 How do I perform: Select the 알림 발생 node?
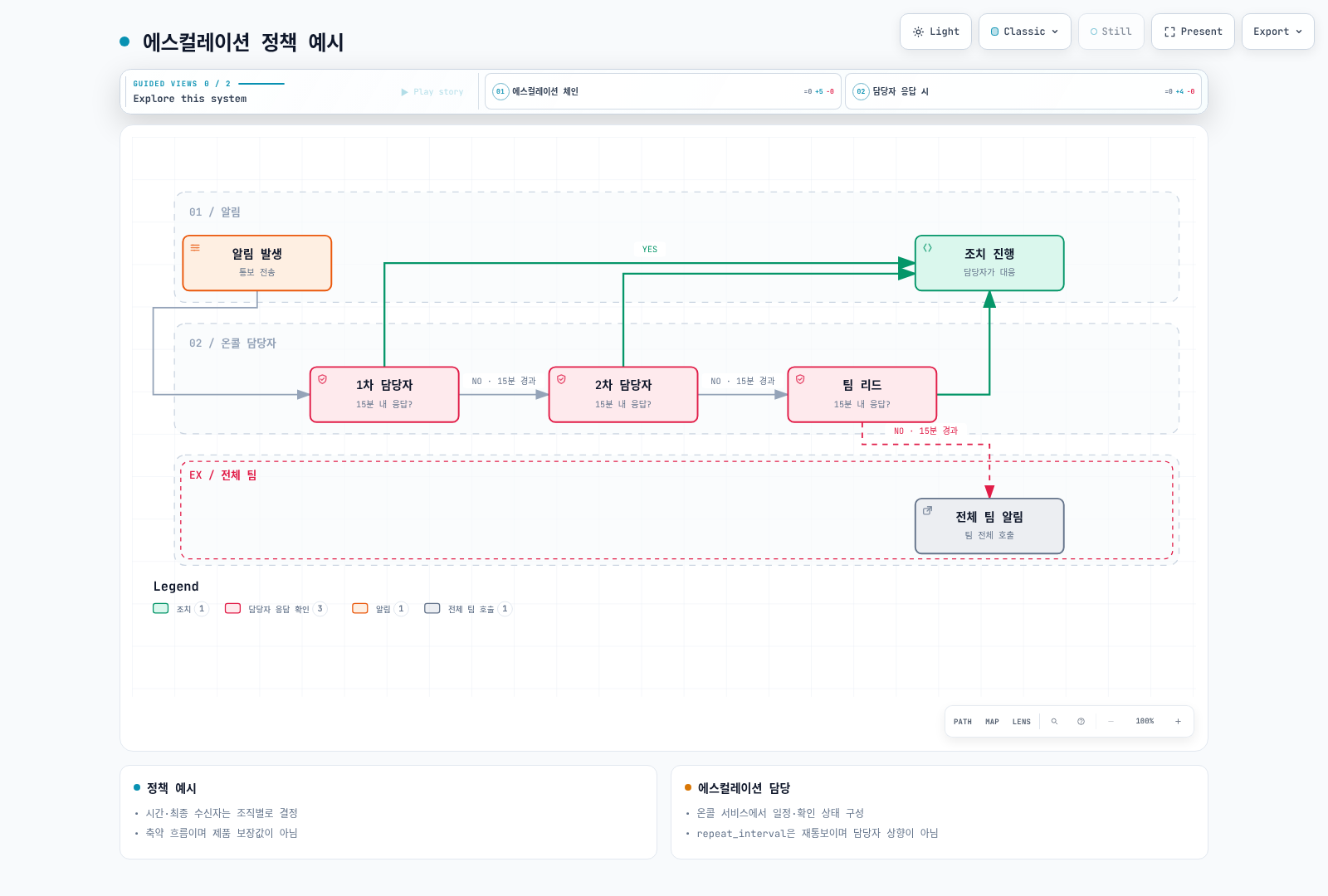tap(257, 263)
